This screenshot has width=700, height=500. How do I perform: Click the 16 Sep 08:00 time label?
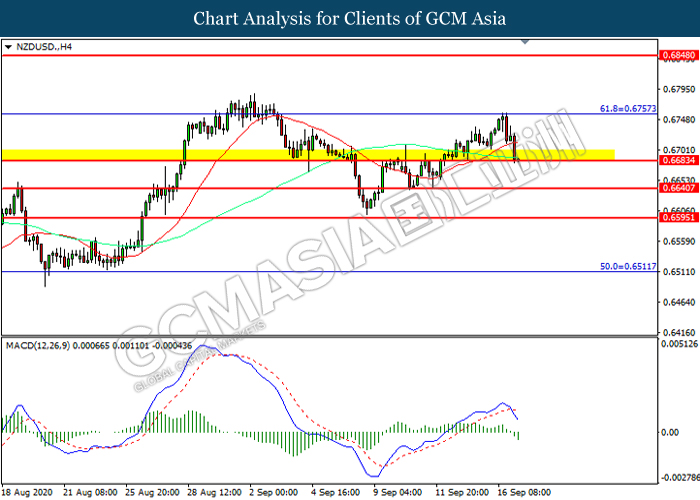tap(524, 492)
